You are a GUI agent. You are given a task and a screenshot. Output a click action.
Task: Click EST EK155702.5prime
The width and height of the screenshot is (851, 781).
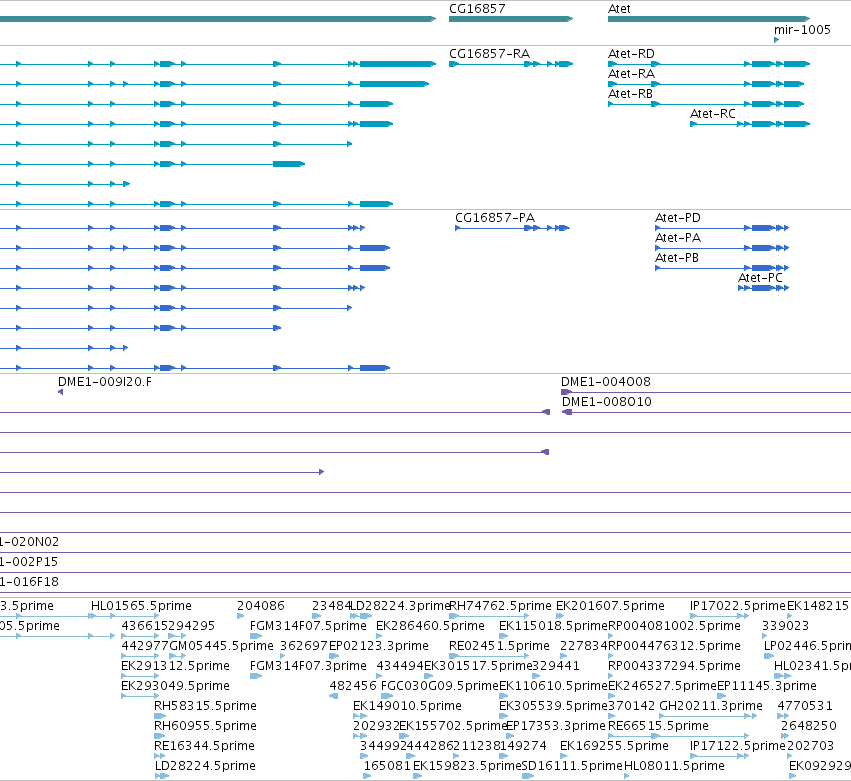453,726
